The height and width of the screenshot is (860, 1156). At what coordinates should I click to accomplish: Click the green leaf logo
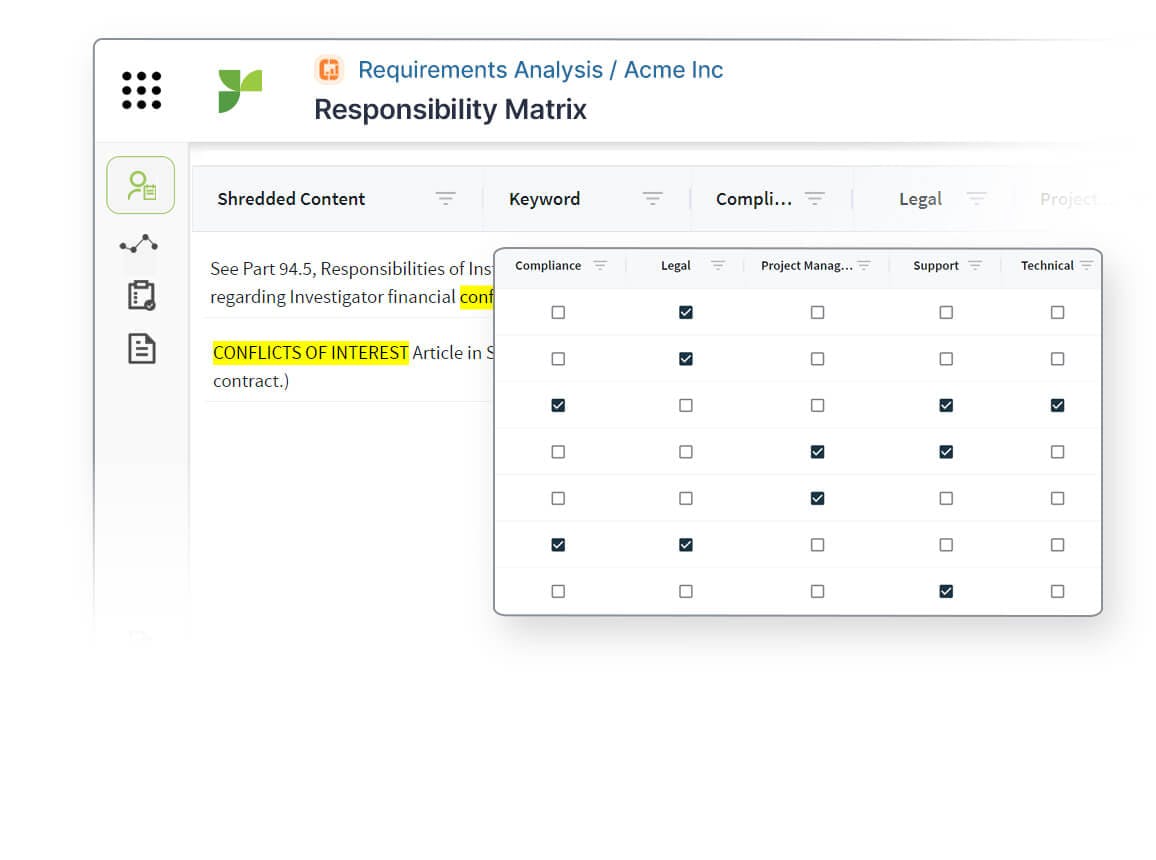240,91
